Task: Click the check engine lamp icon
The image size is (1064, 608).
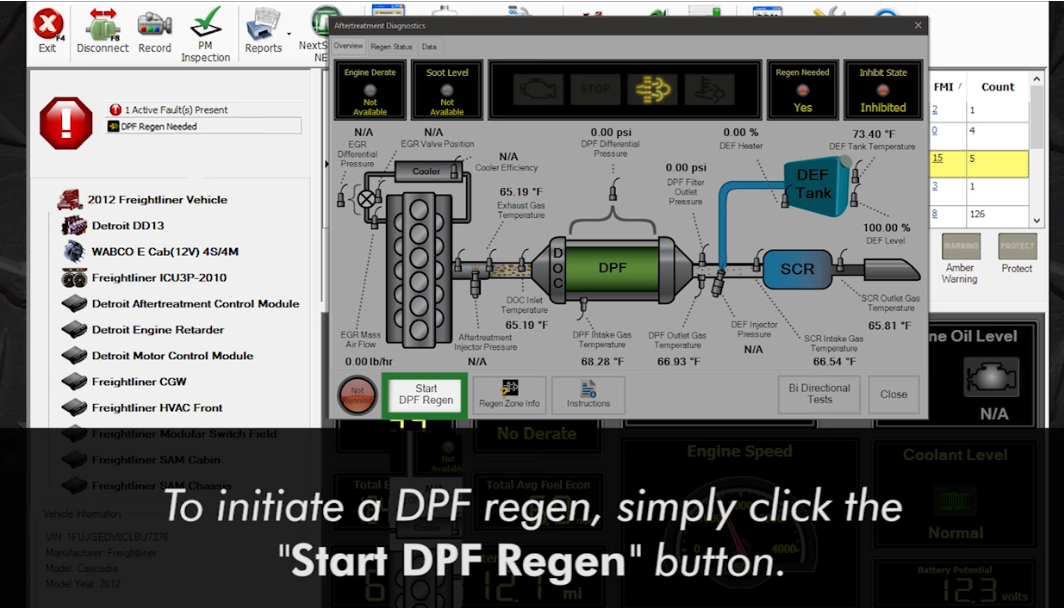Action: (538, 89)
